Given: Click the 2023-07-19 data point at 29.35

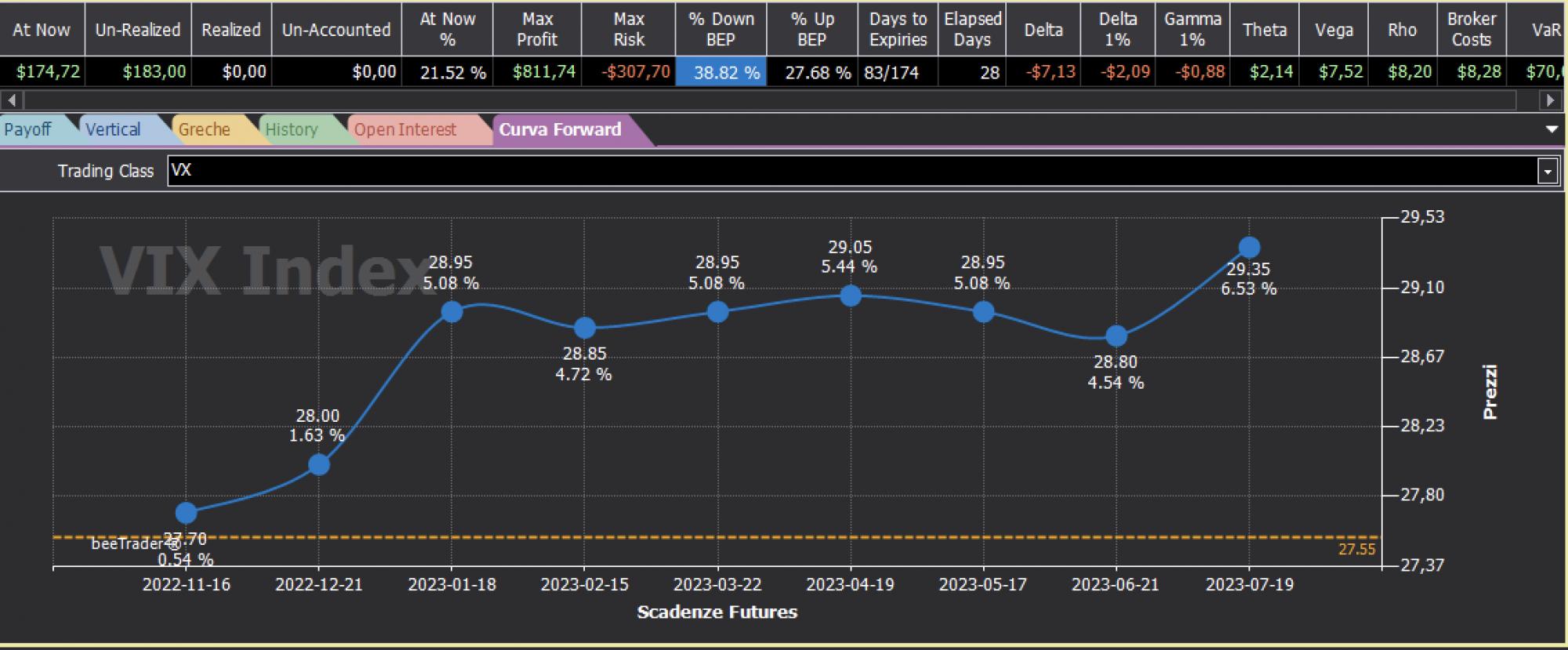Looking at the screenshot, I should tap(1249, 248).
